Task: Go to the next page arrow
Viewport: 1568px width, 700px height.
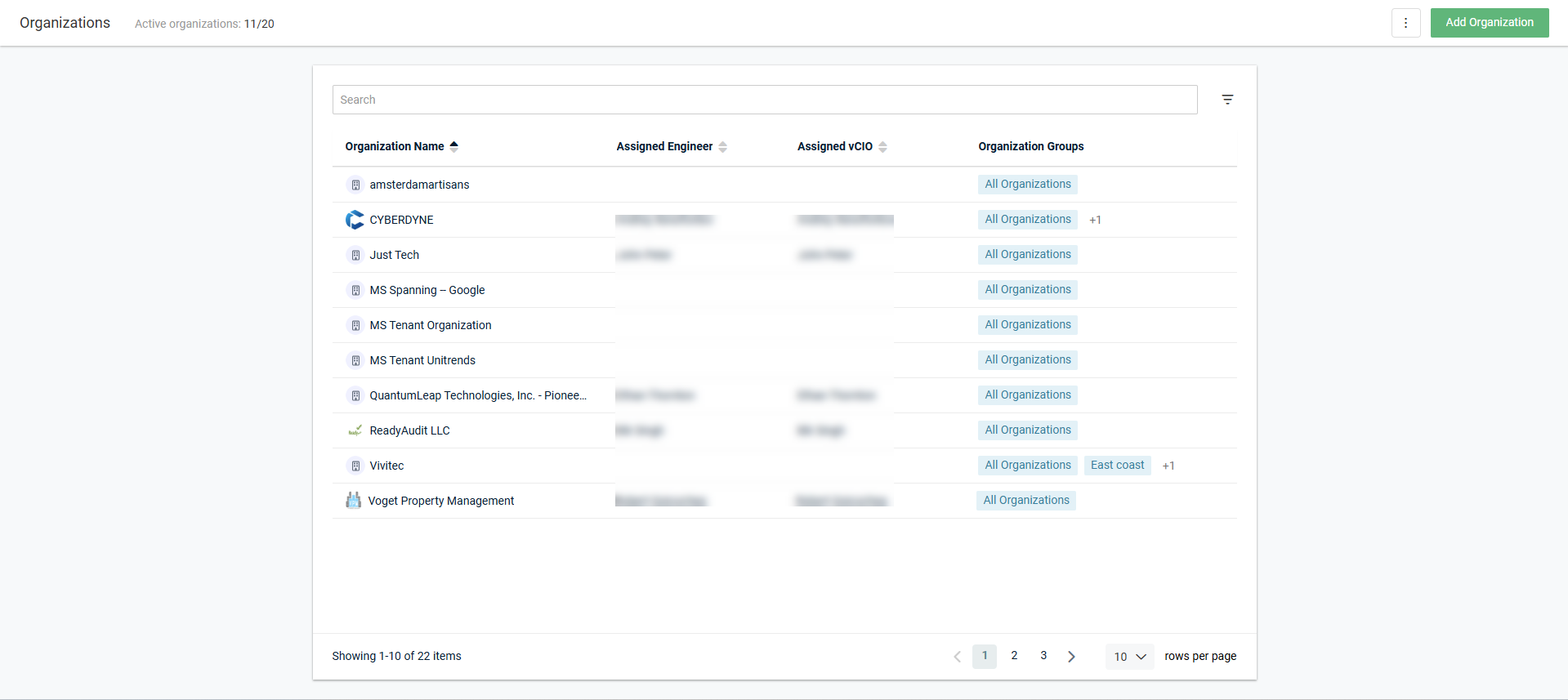Action: tap(1071, 657)
